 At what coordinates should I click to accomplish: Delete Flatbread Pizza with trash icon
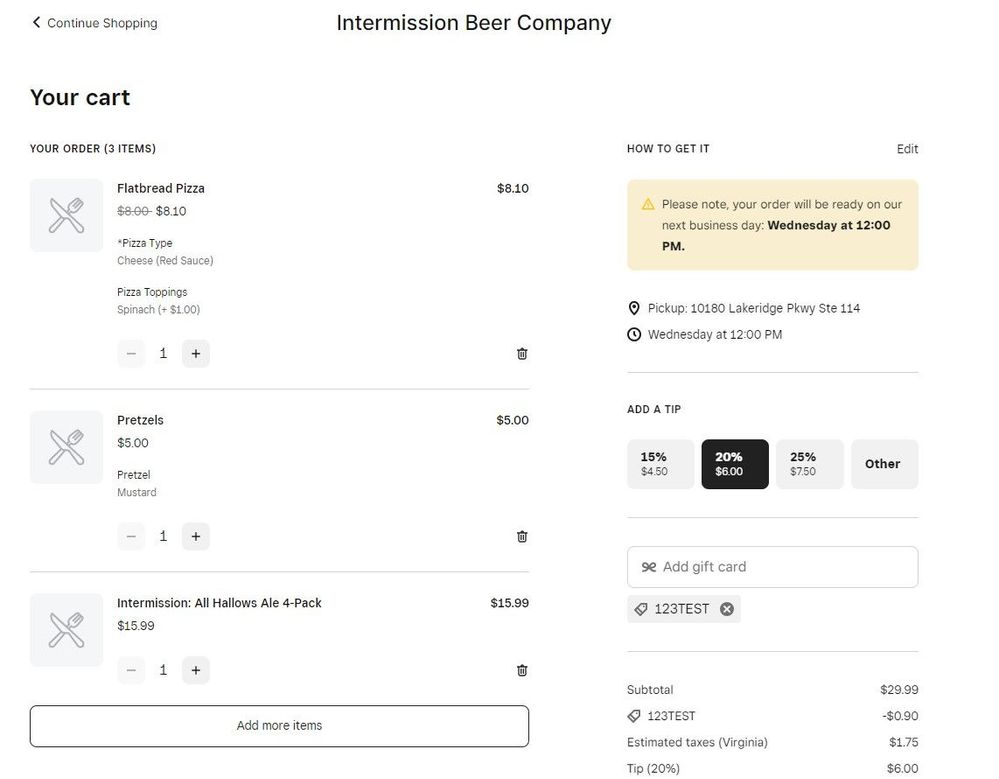pos(522,354)
